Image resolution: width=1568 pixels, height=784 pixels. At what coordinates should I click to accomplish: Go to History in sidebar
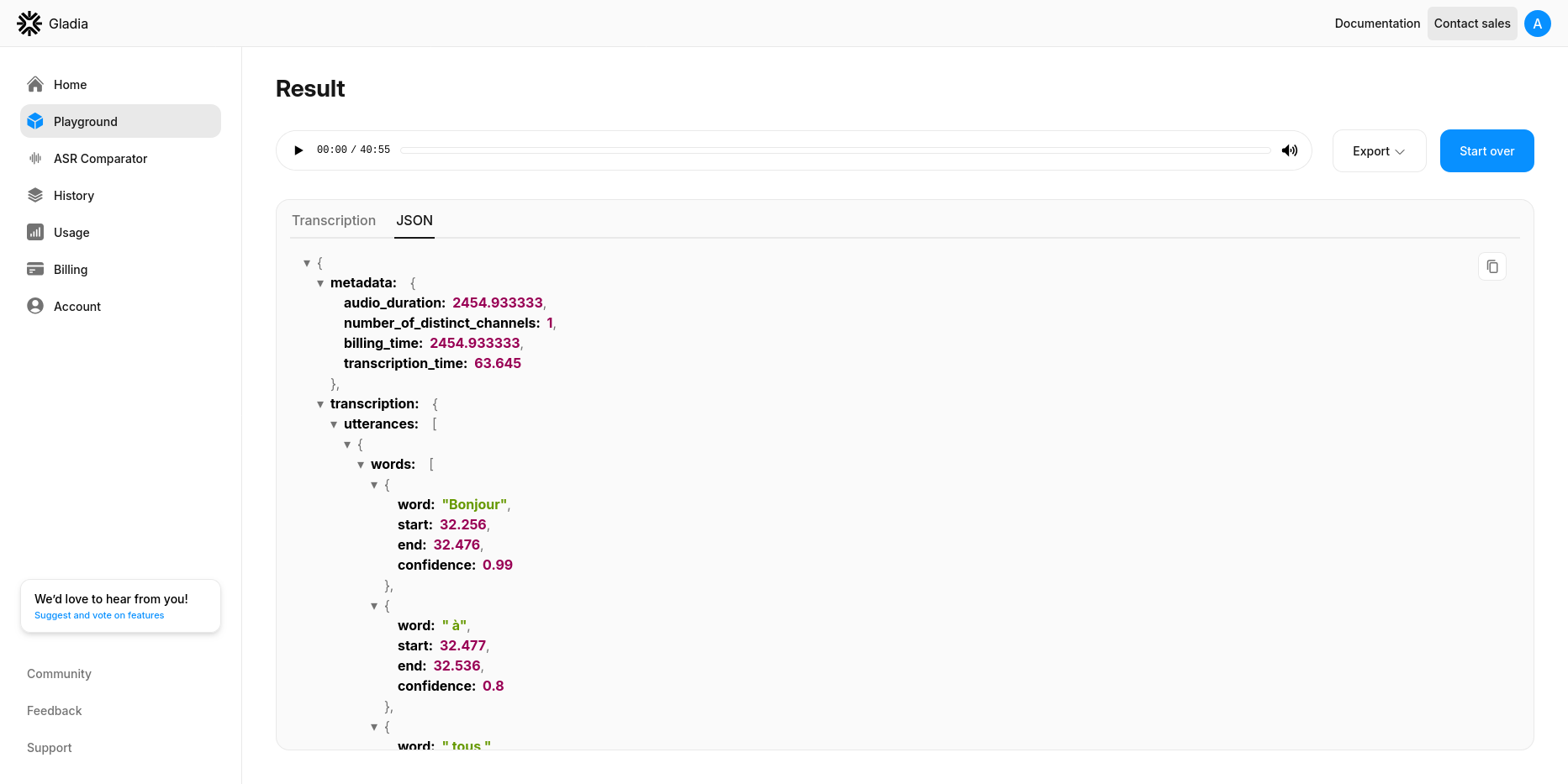(73, 196)
